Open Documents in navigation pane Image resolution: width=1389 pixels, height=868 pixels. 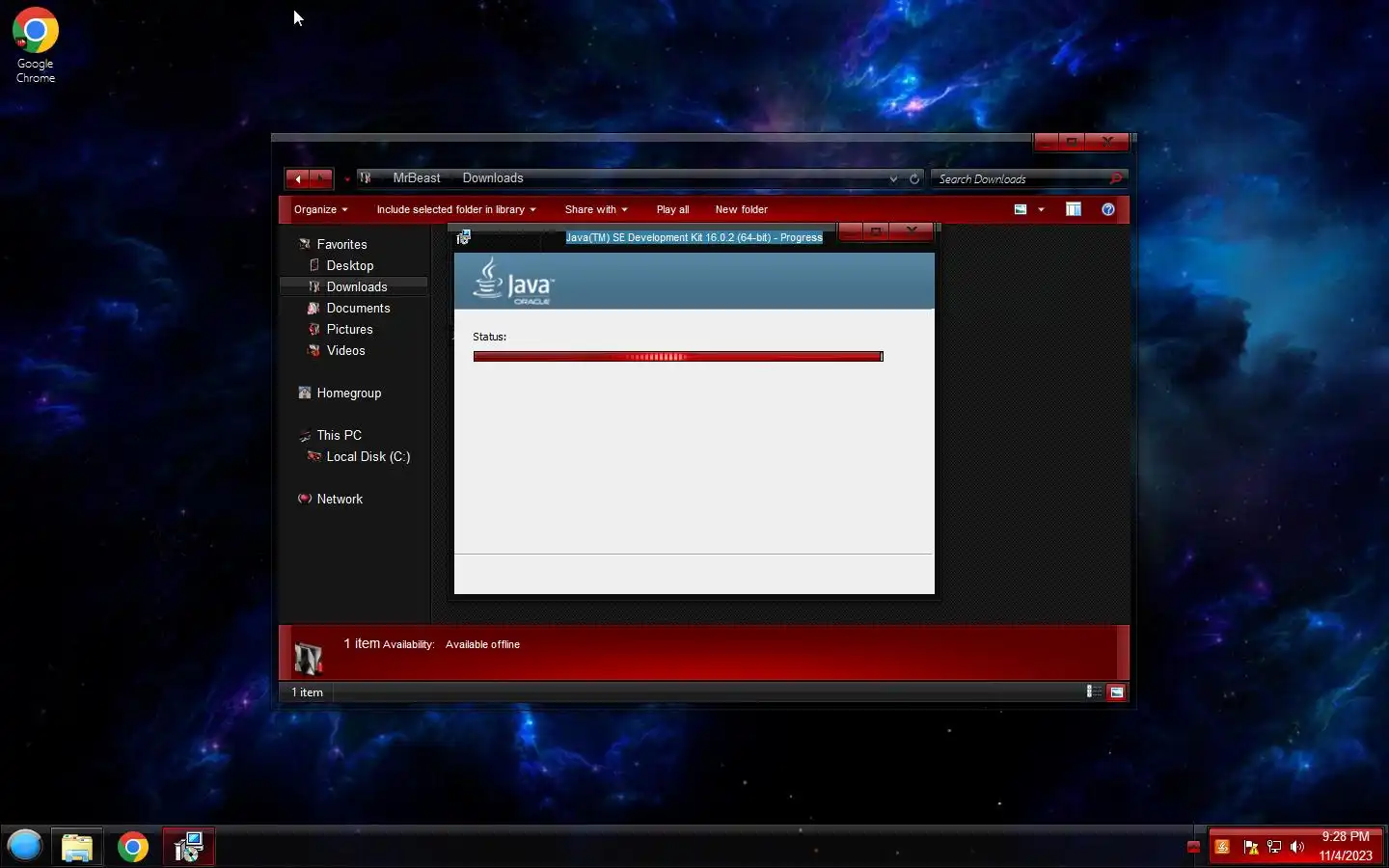(x=358, y=308)
